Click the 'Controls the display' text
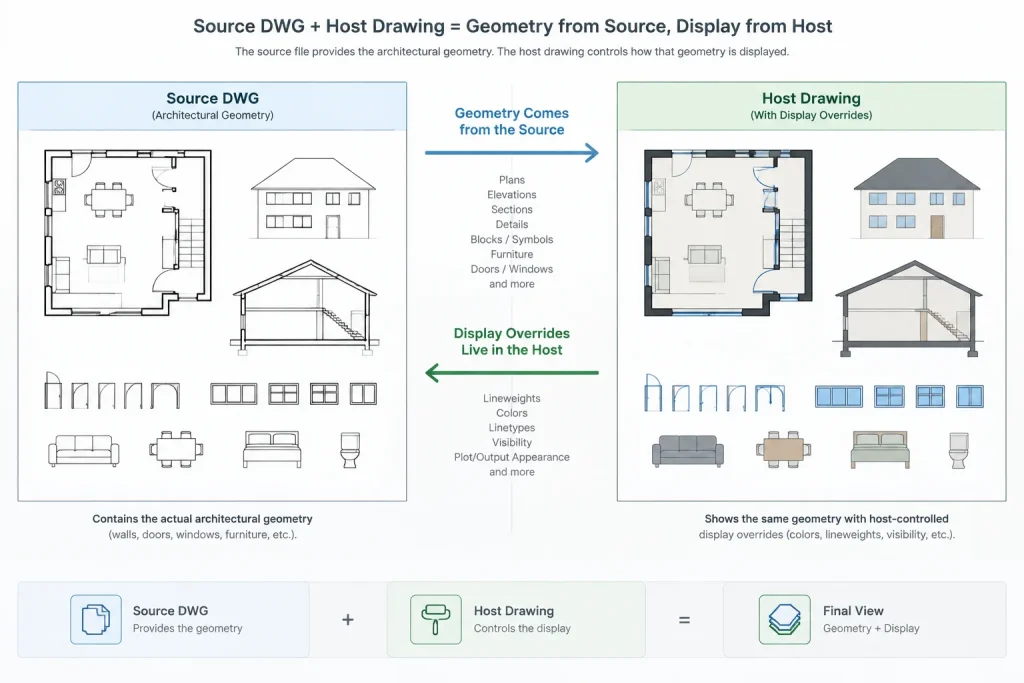 522,628
